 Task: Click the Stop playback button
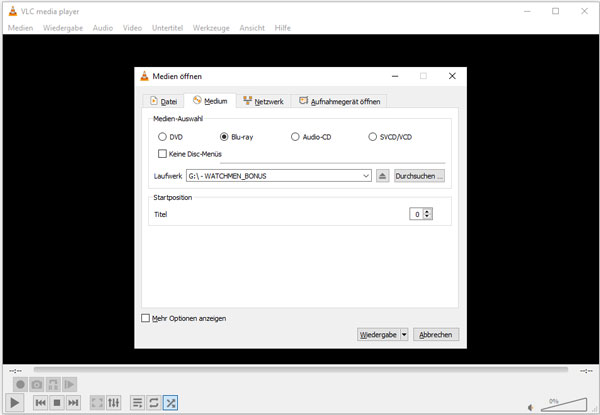pos(57,403)
